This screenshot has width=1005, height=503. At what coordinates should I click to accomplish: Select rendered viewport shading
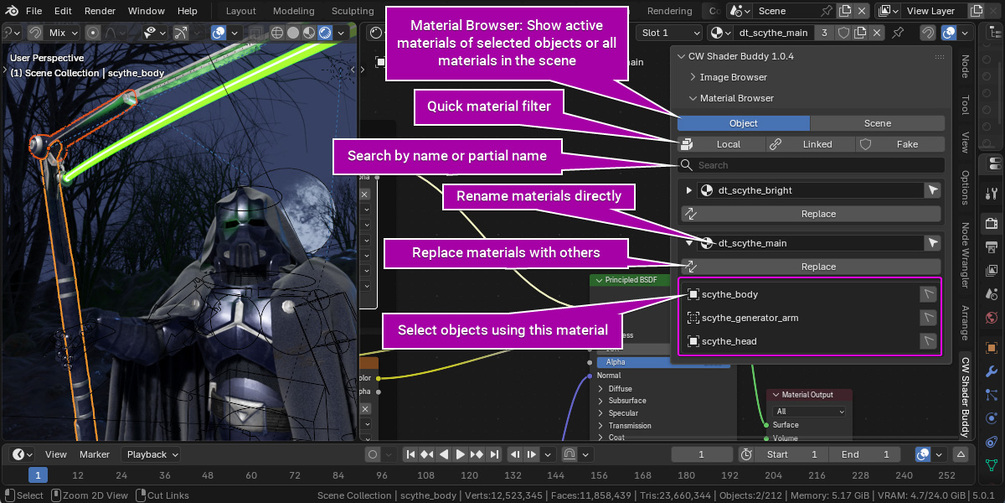[325, 33]
